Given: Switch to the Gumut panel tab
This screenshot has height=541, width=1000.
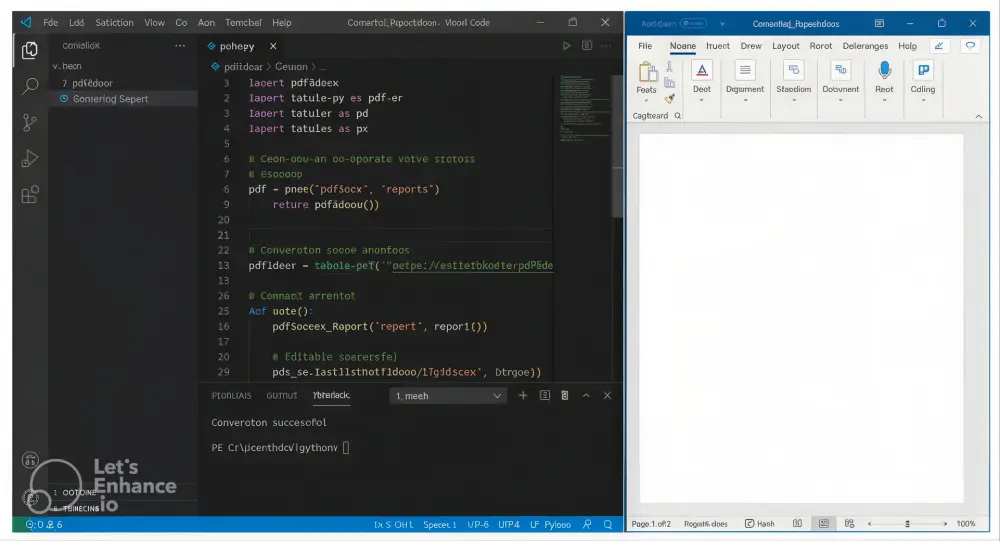Looking at the screenshot, I should (282, 396).
